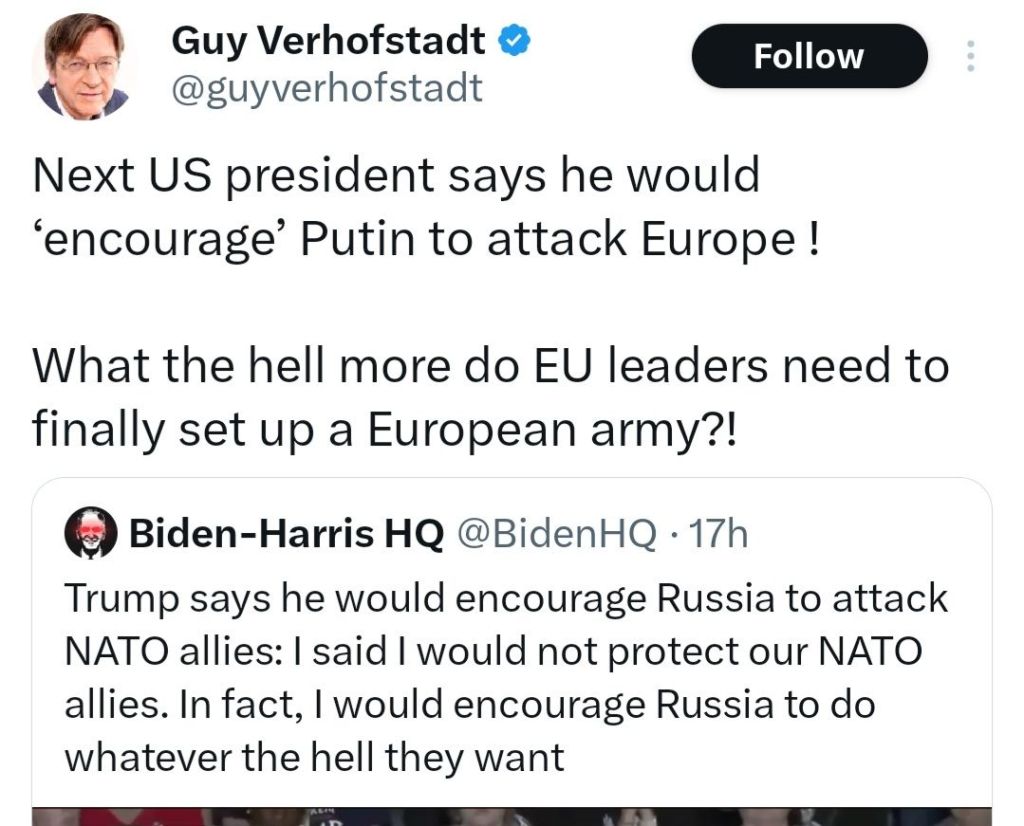The width and height of the screenshot is (1024, 826).
Task: Open the three-dot more options menu
Action: (969, 54)
